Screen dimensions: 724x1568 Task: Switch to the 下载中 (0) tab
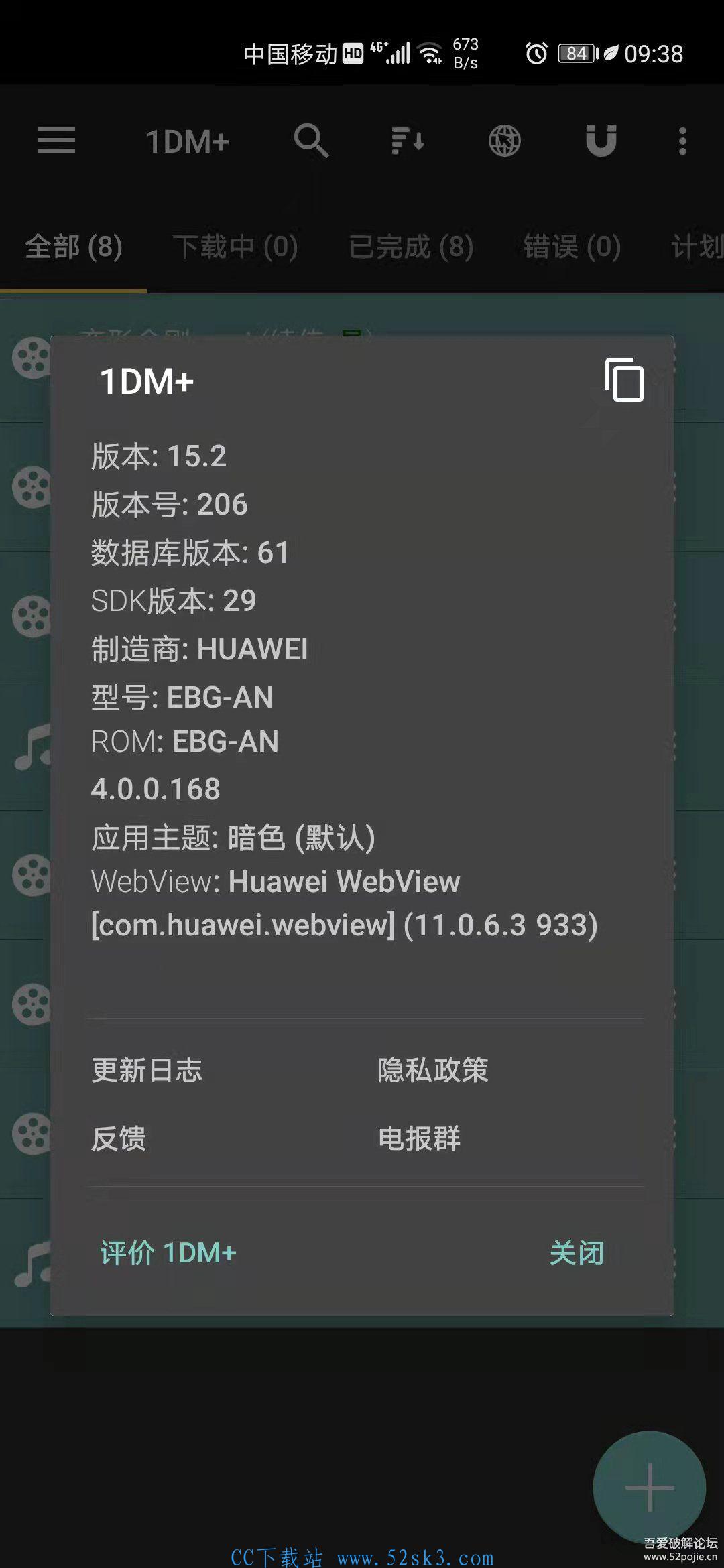[x=235, y=247]
